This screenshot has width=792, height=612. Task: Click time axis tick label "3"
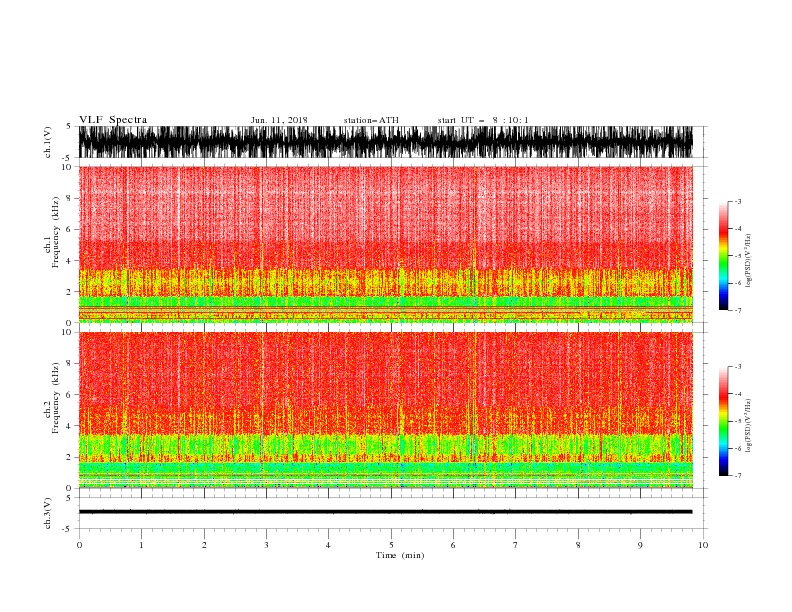coord(266,545)
